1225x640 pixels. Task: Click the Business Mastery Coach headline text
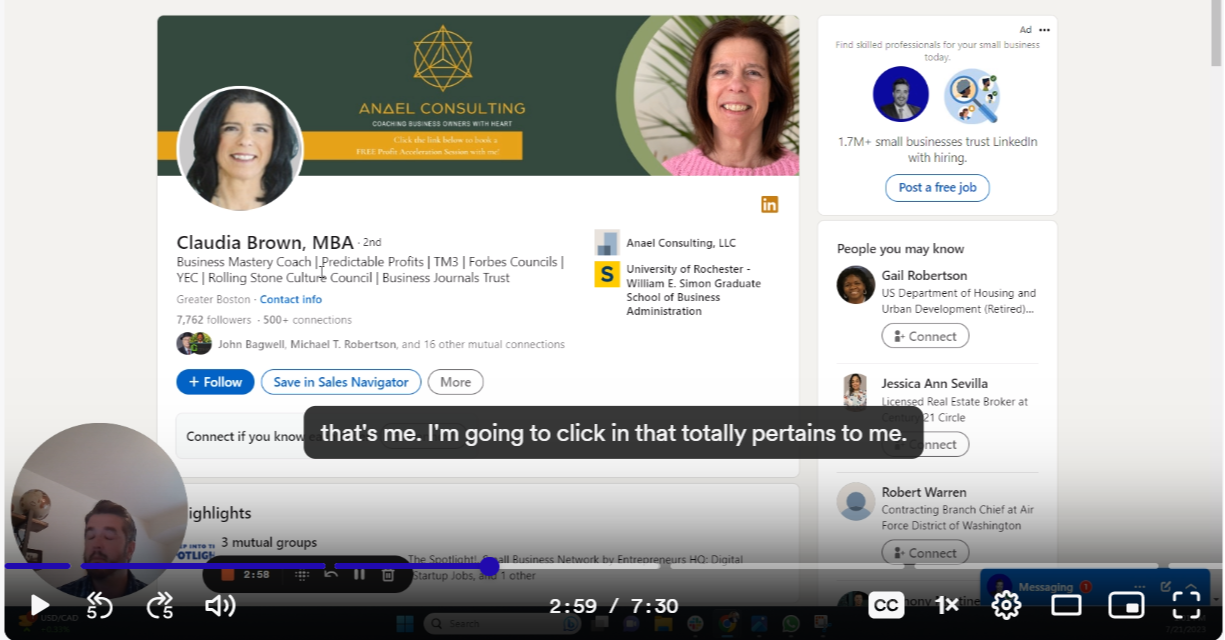point(370,270)
